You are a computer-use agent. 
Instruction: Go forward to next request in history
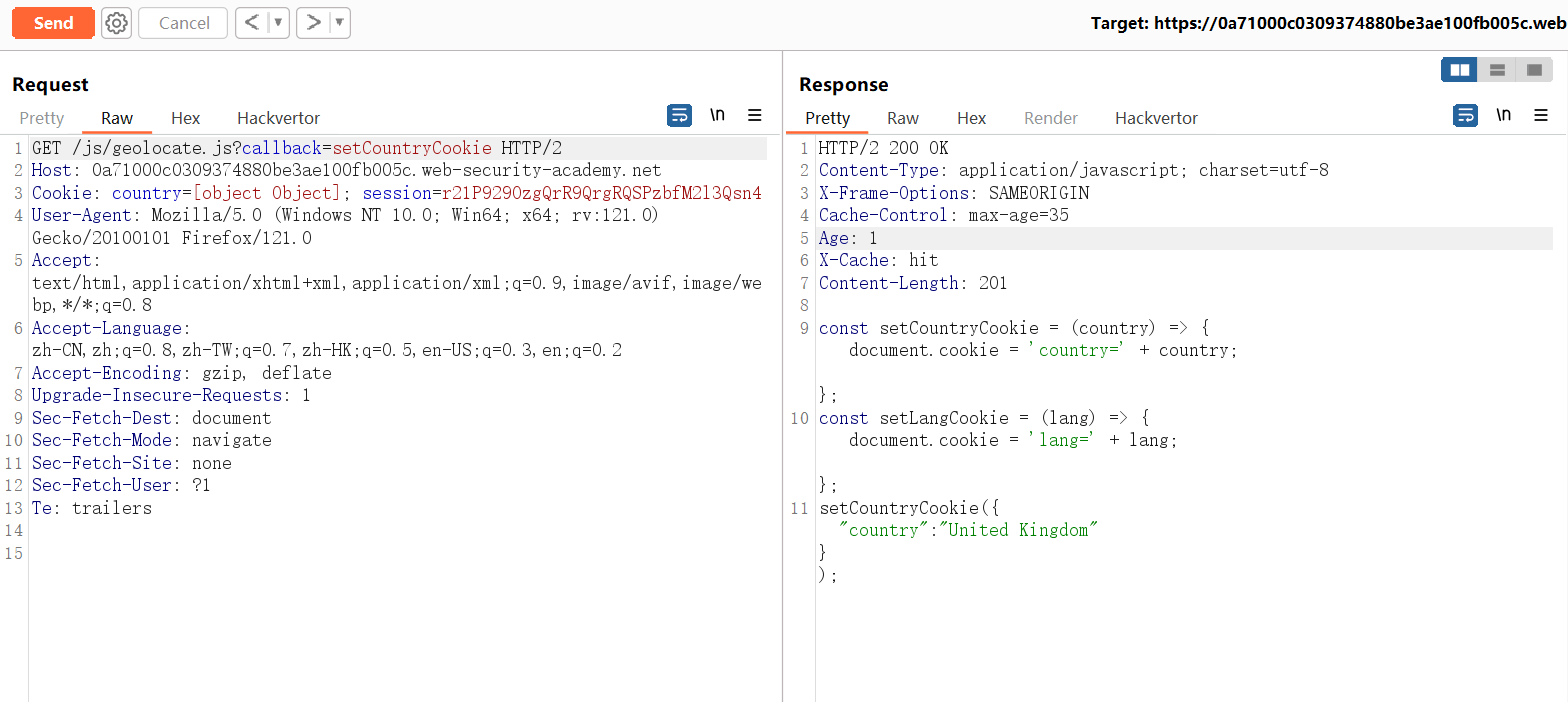tap(313, 23)
